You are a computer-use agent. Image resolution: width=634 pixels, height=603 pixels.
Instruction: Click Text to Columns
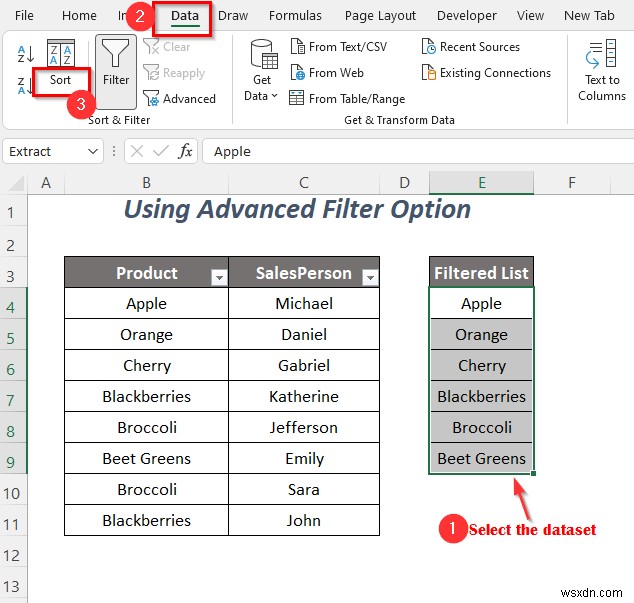pyautogui.click(x=602, y=71)
